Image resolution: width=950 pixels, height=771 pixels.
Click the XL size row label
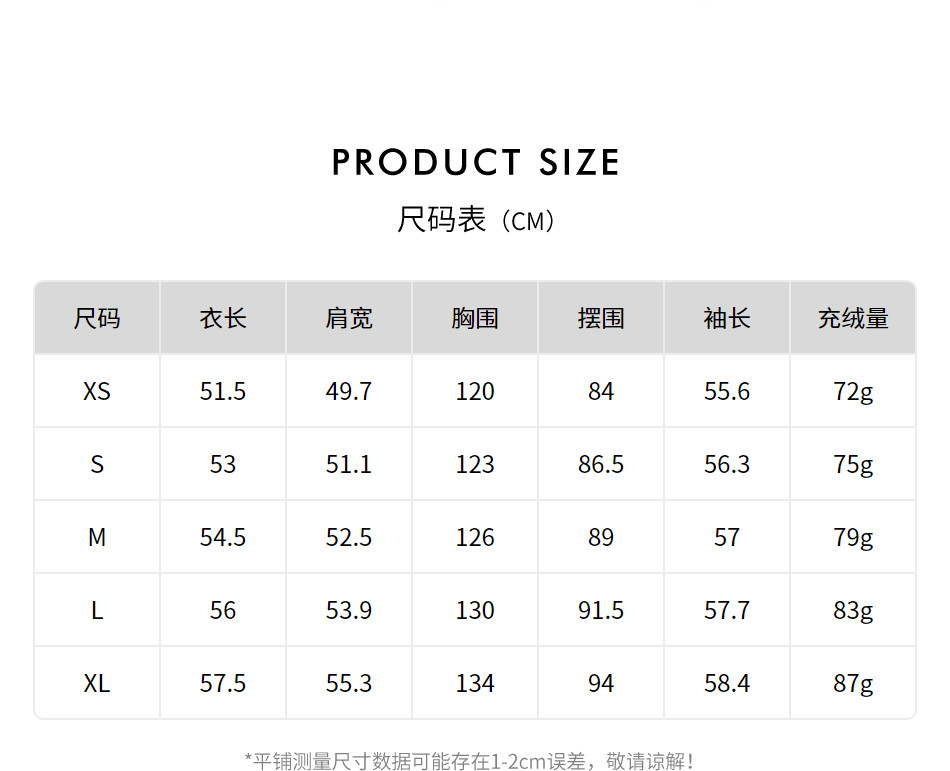[x=97, y=683]
